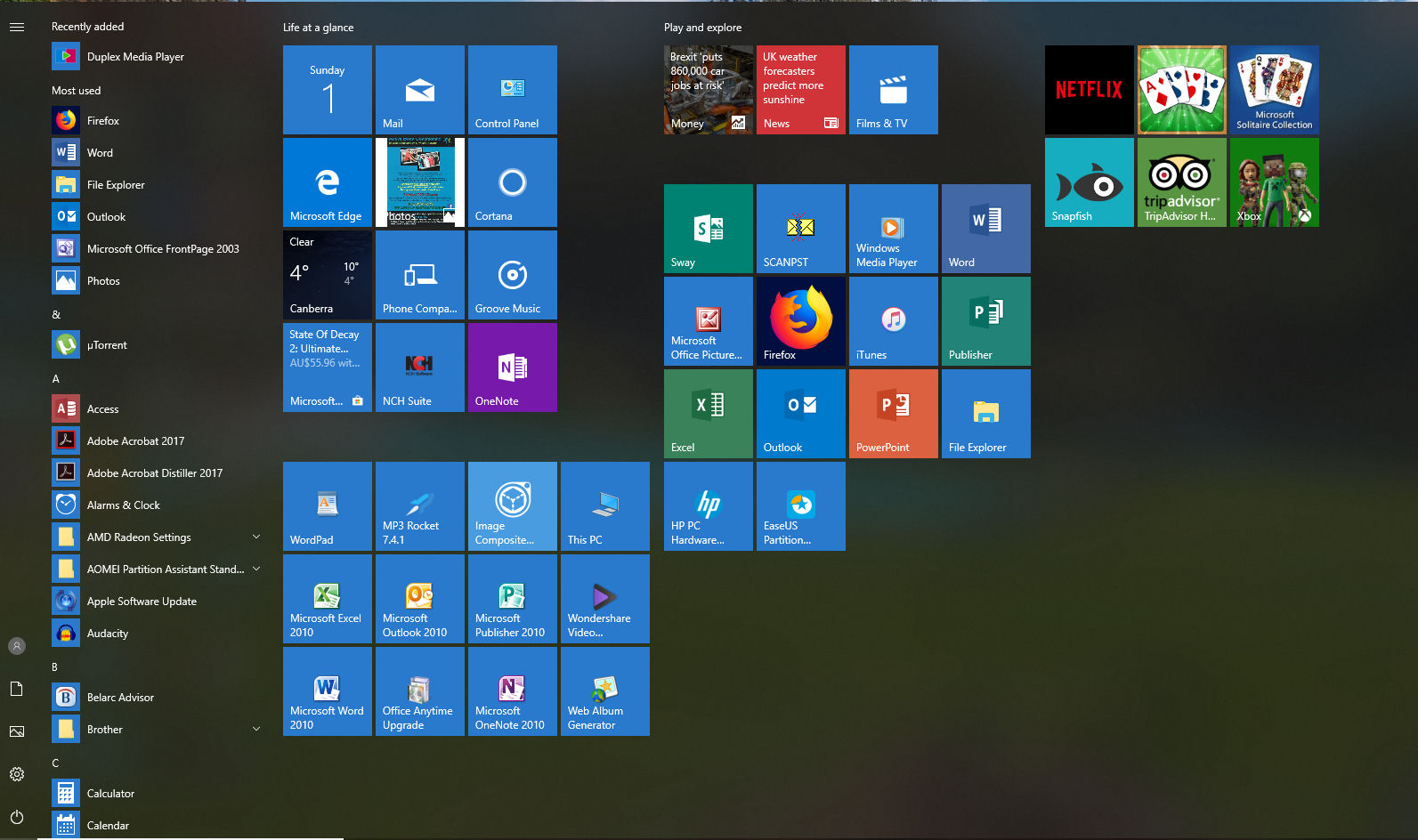
Task: Open Duplex Media Player from Recently added
Action: (157, 57)
